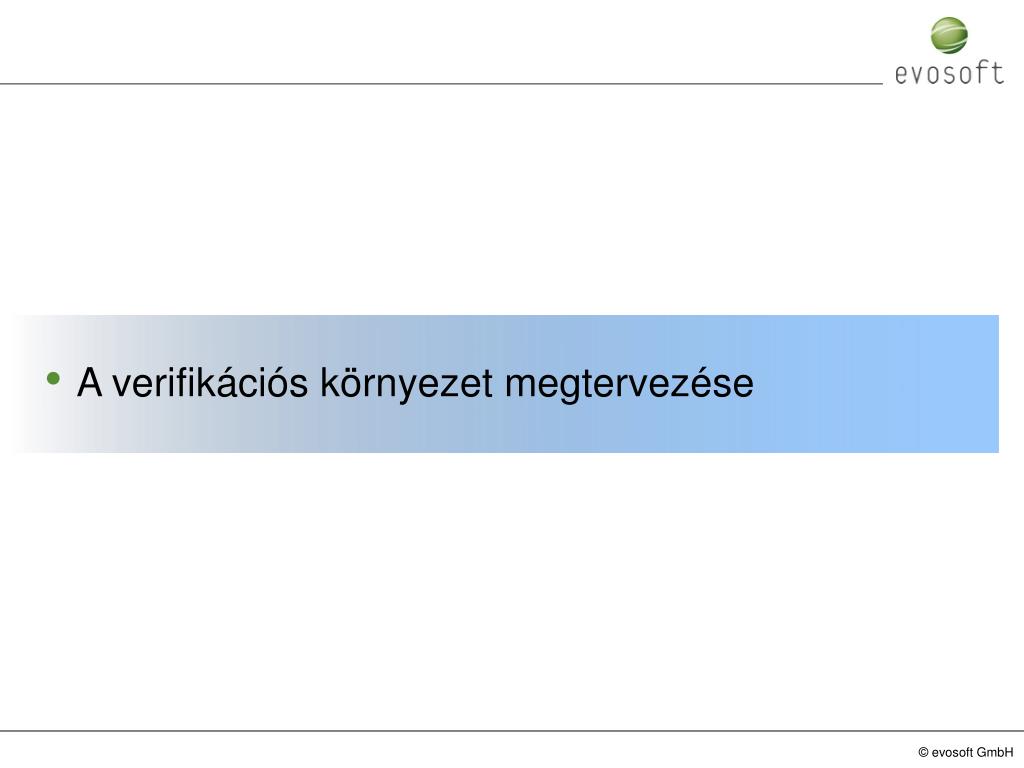Click the letter "e" starting the evosoft logo

tap(901, 76)
